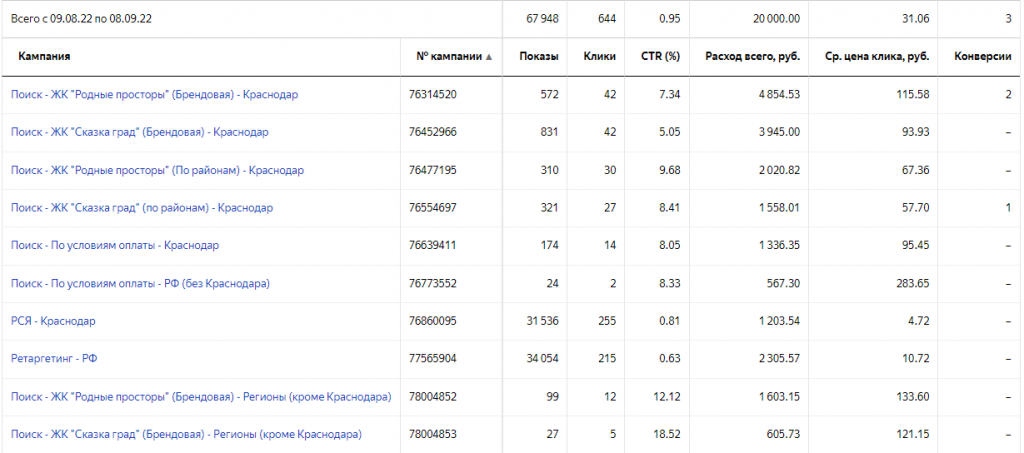Open campaign По условиям оплаты - РФ (без Краснодара)
Image resolution: width=1024 pixels, height=453 pixels.
click(x=140, y=284)
